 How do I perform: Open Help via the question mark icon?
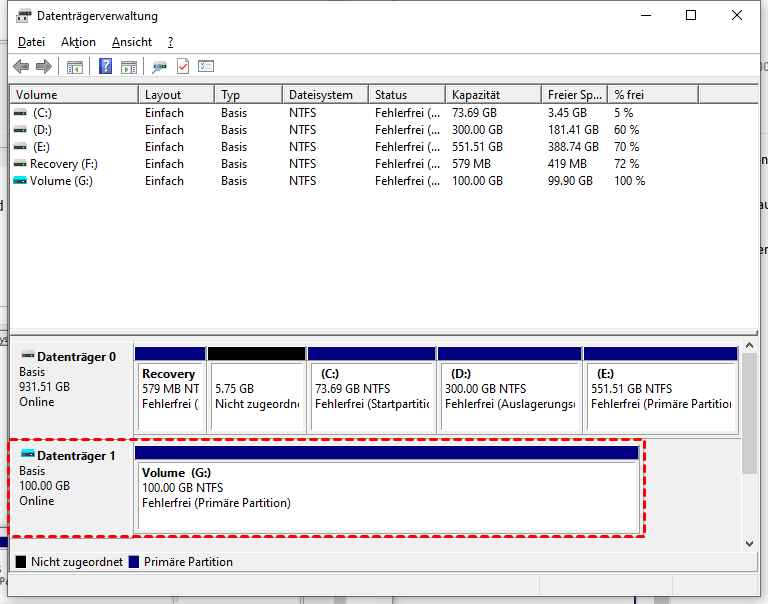click(x=105, y=66)
